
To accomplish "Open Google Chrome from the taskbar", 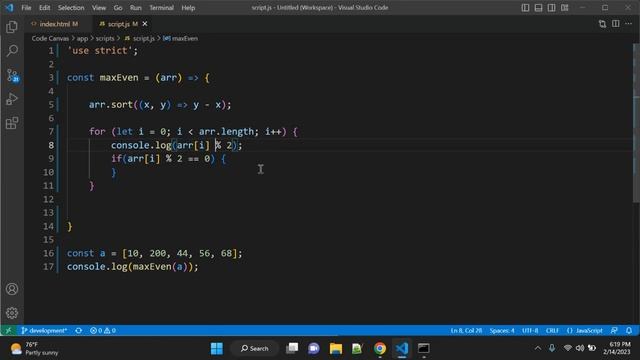I will (x=380, y=348).
